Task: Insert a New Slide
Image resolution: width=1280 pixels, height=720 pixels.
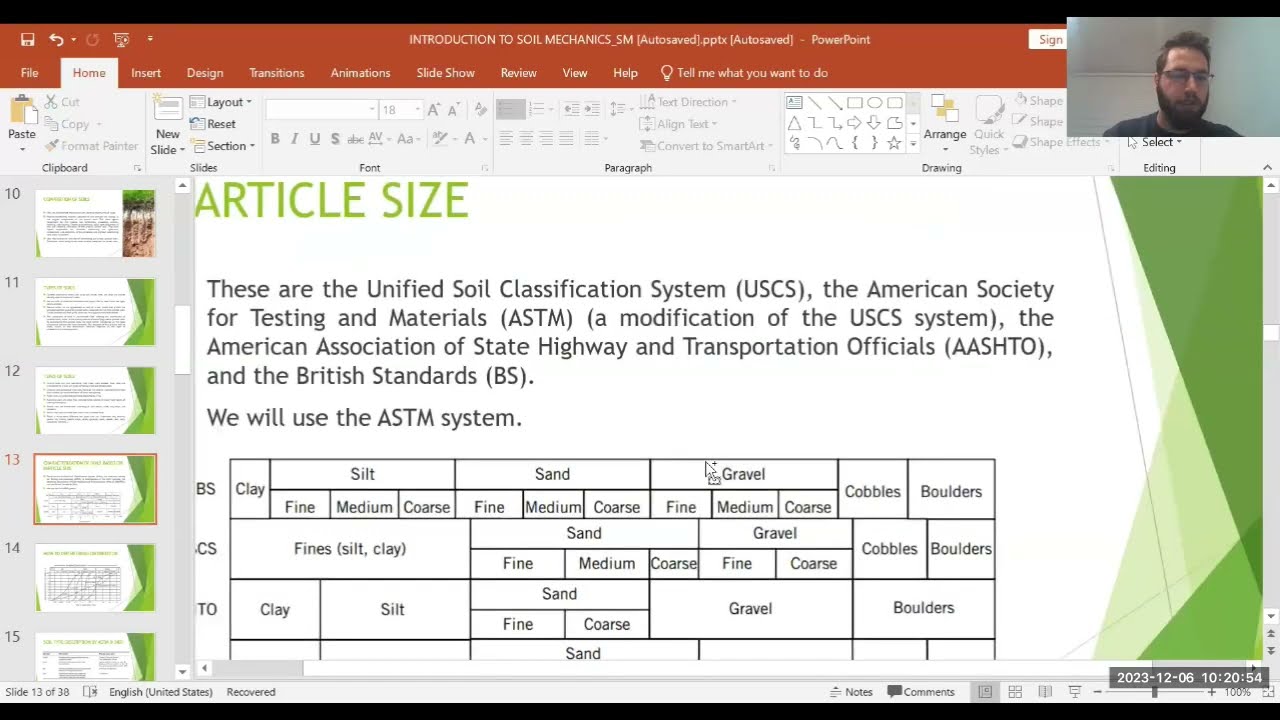Action: (x=167, y=125)
